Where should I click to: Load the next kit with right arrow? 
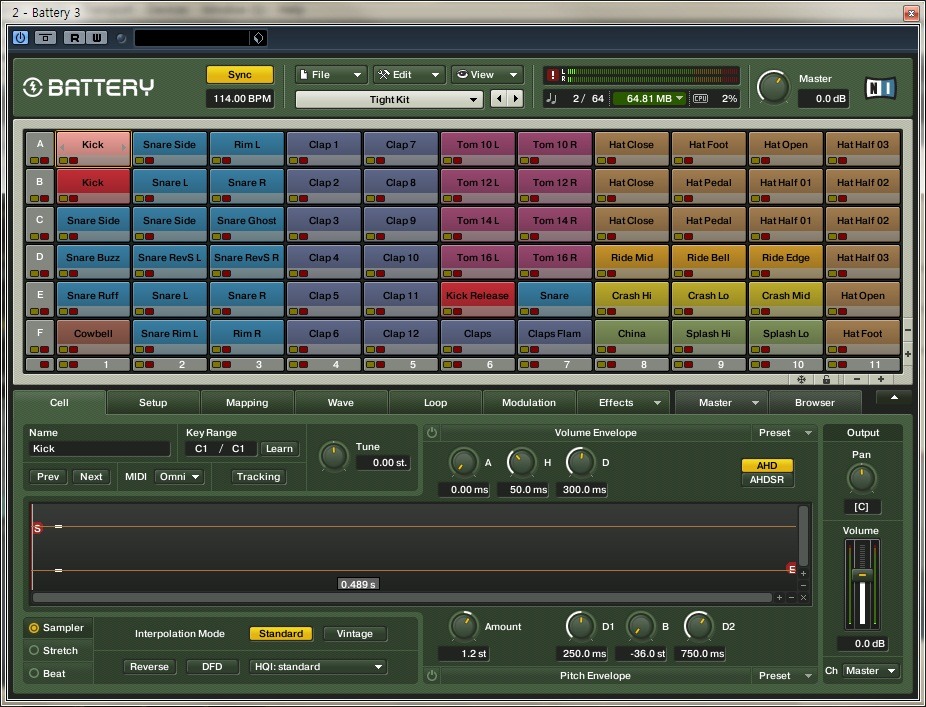tap(516, 99)
